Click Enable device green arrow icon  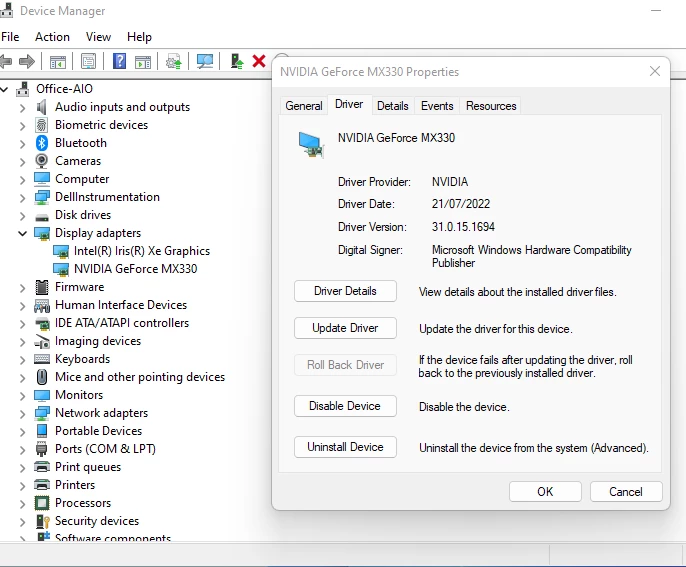[x=237, y=61]
